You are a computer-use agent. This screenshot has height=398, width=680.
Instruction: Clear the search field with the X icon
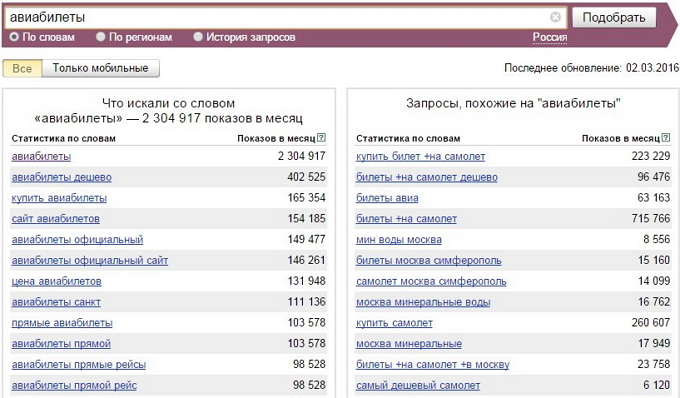[x=555, y=17]
